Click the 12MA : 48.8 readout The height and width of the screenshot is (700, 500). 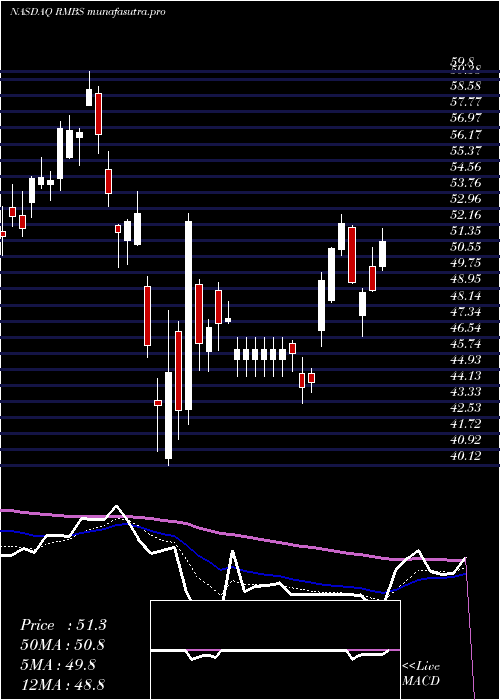[x=63, y=684]
